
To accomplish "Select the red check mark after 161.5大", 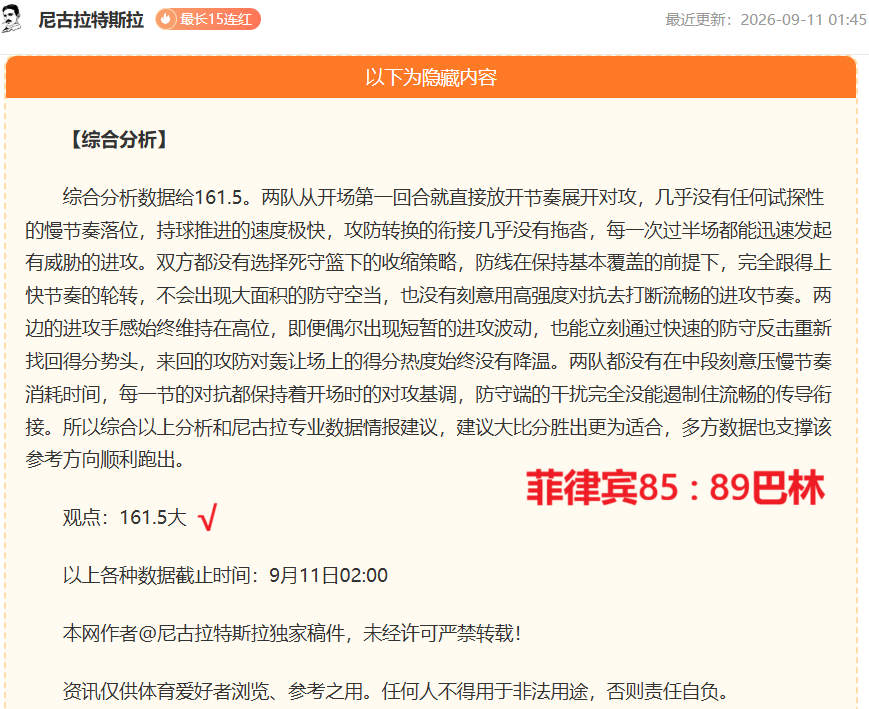I will tap(208, 517).
